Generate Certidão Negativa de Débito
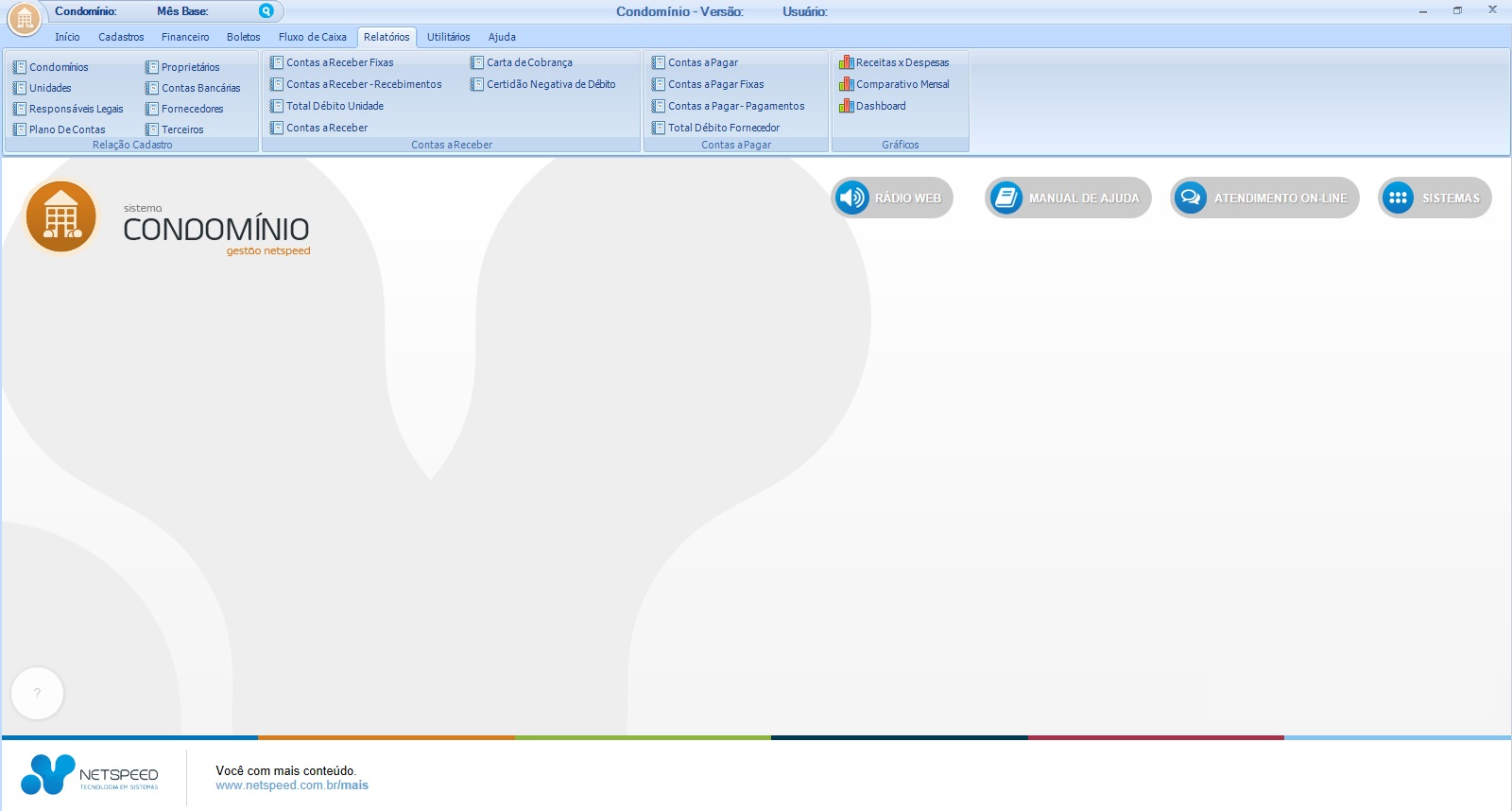Image resolution: width=1512 pixels, height=811 pixels. [543, 84]
